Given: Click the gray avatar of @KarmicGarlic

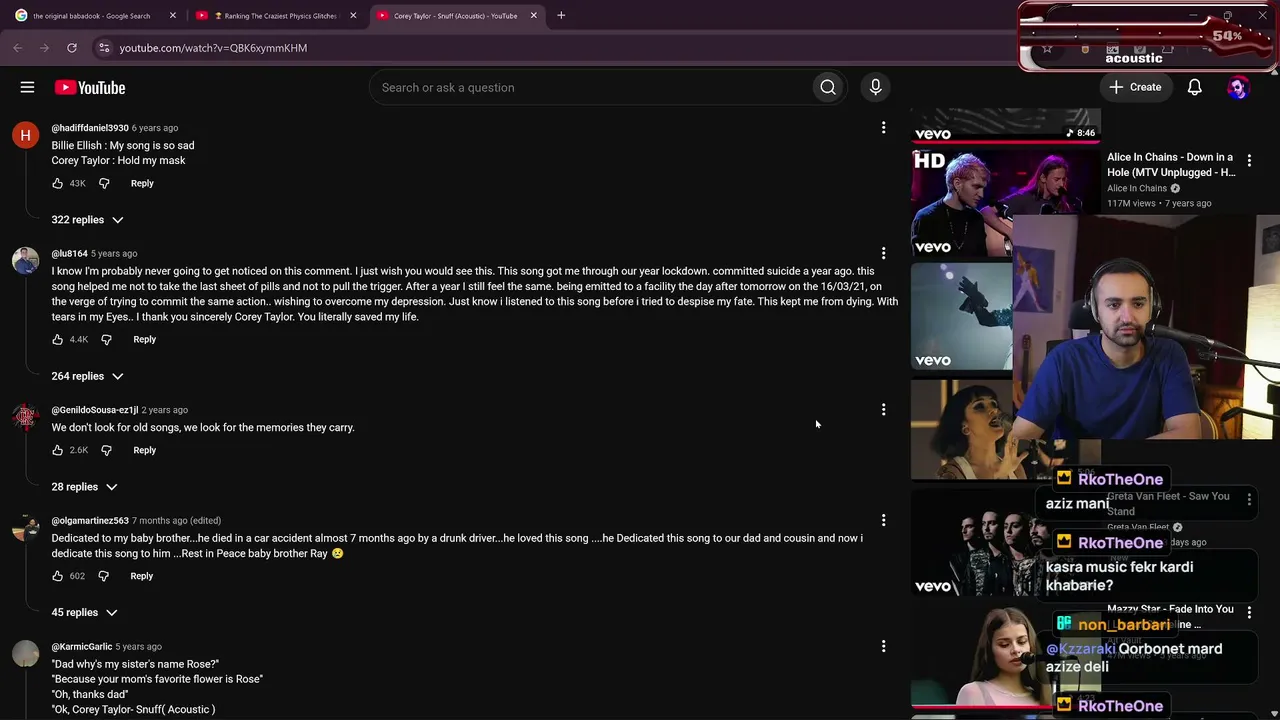Looking at the screenshot, I should [x=25, y=654].
